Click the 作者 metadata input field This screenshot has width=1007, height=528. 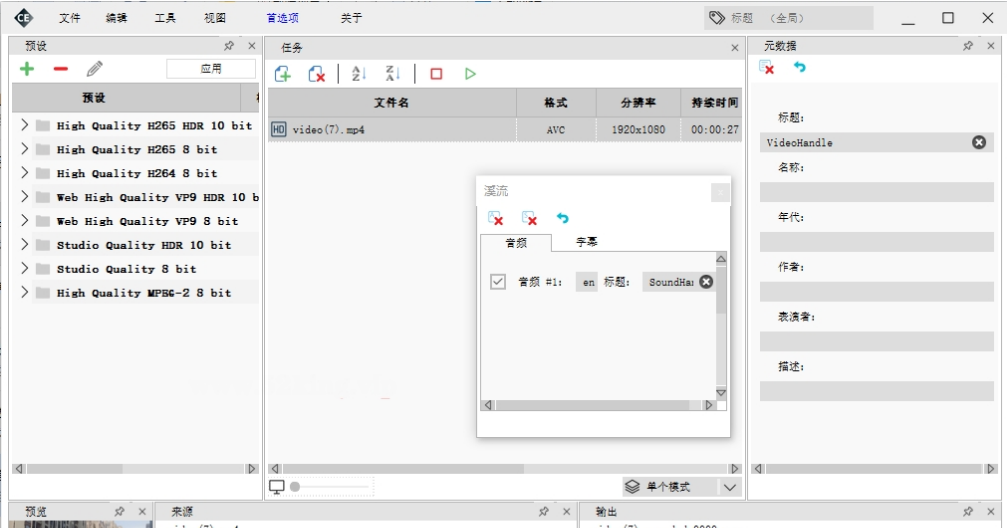pyautogui.click(x=877, y=292)
